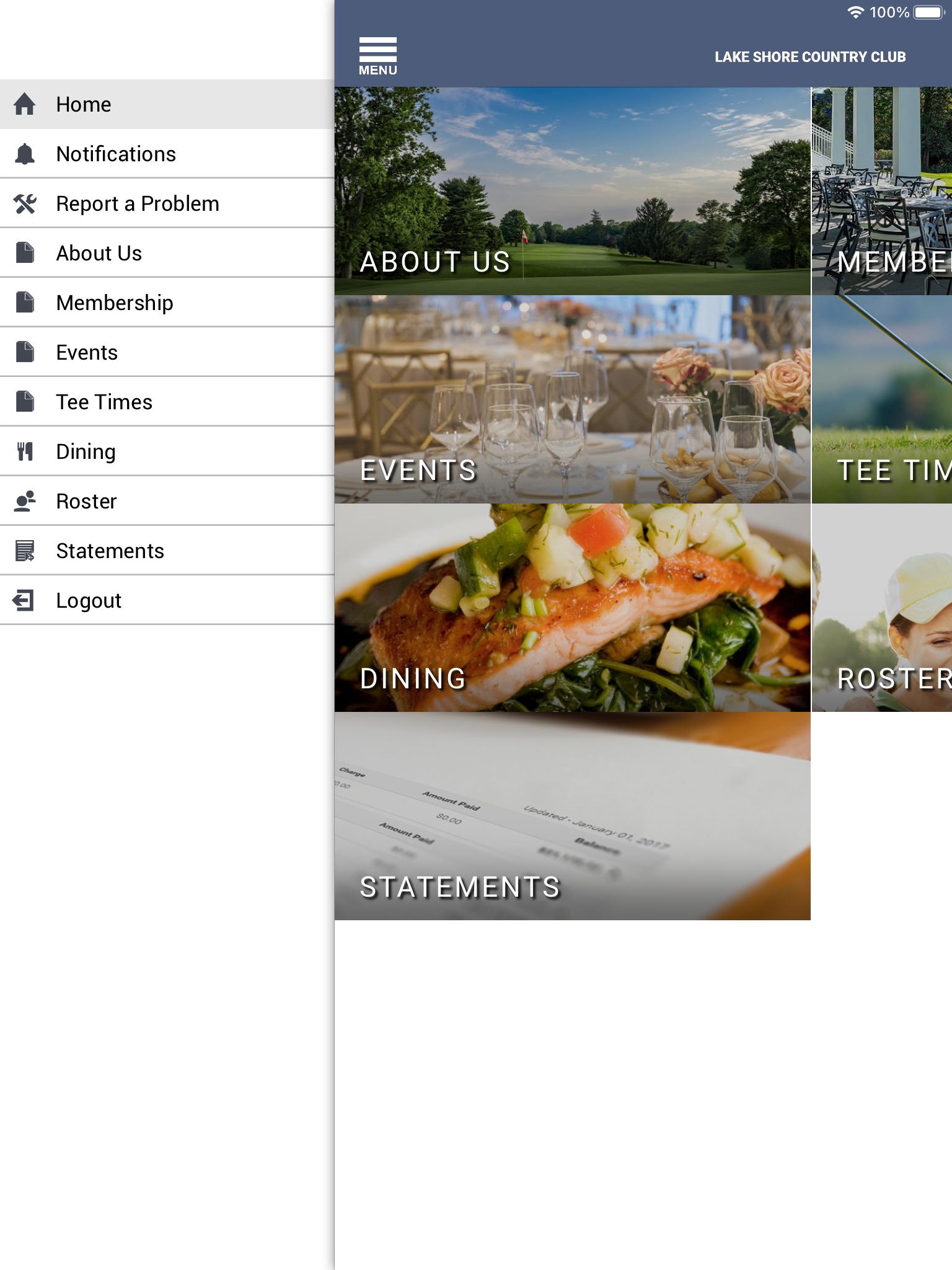Screen dimensions: 952x1270
Task: Click the Logout exit arrow icon
Action: pyautogui.click(x=24, y=600)
